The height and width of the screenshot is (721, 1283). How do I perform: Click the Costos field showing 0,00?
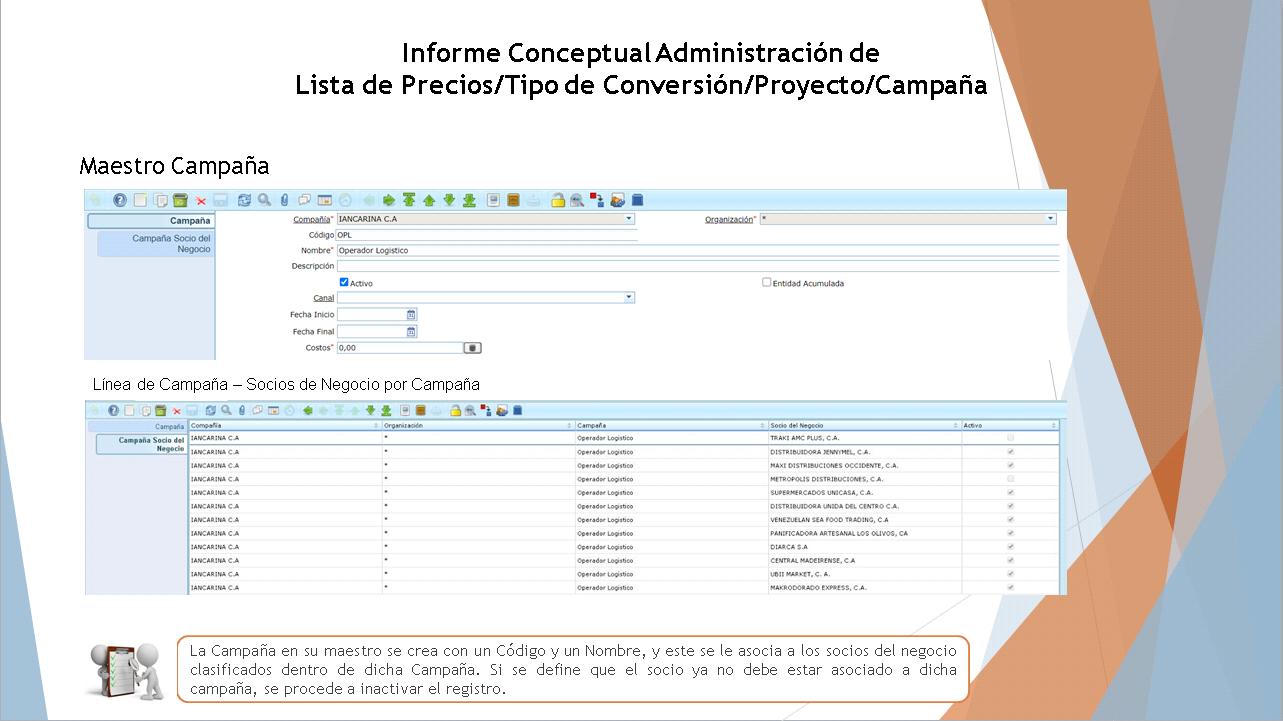[400, 348]
